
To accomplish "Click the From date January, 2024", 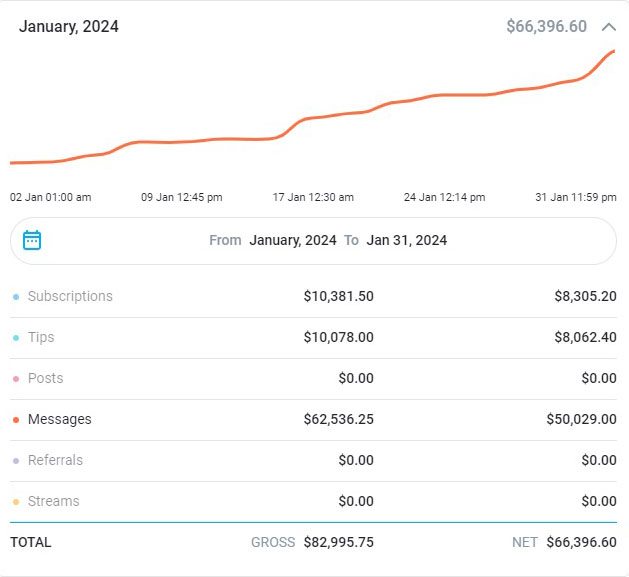I will pos(293,240).
